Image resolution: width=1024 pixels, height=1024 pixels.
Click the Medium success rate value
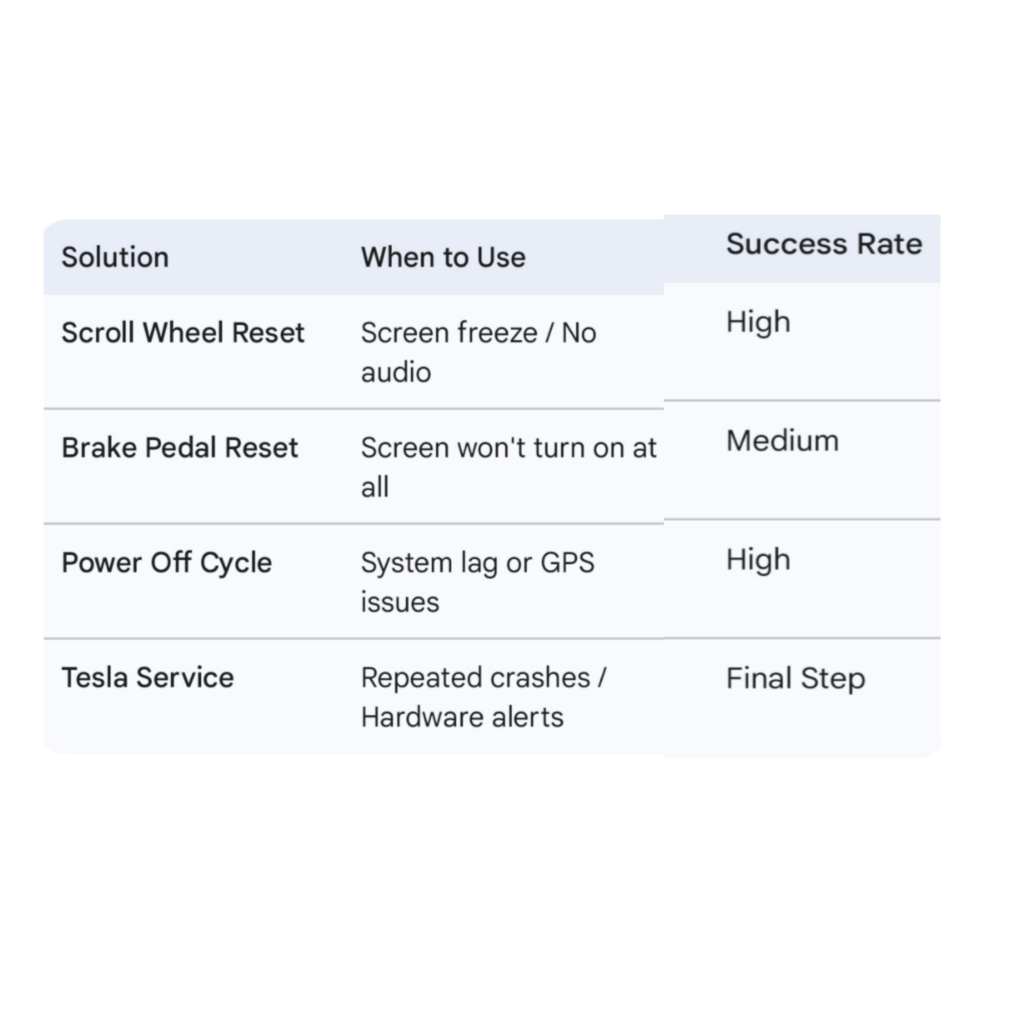coord(782,441)
